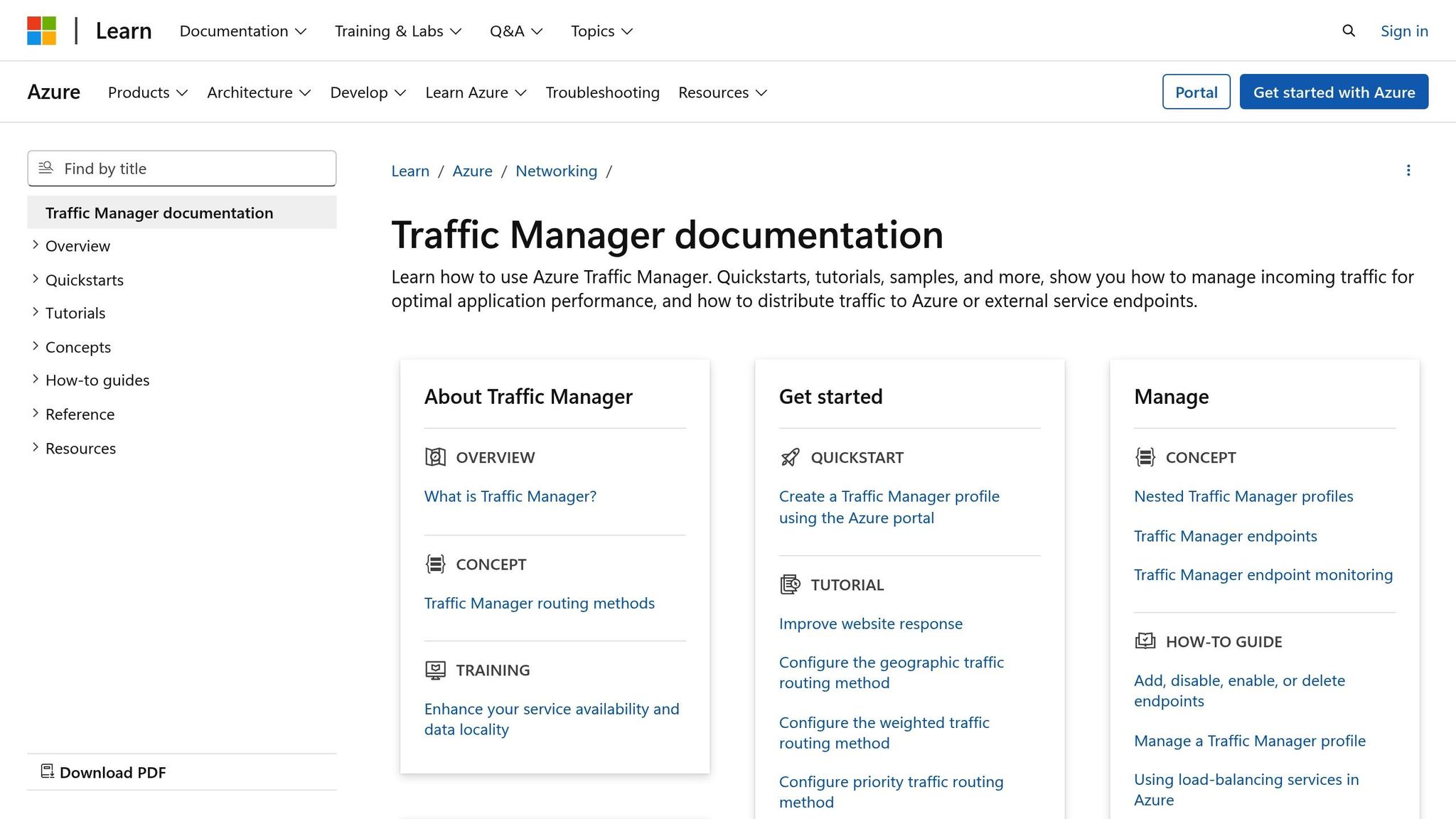Expand the Tutorials tree section
The width and height of the screenshot is (1456, 819).
tap(35, 313)
